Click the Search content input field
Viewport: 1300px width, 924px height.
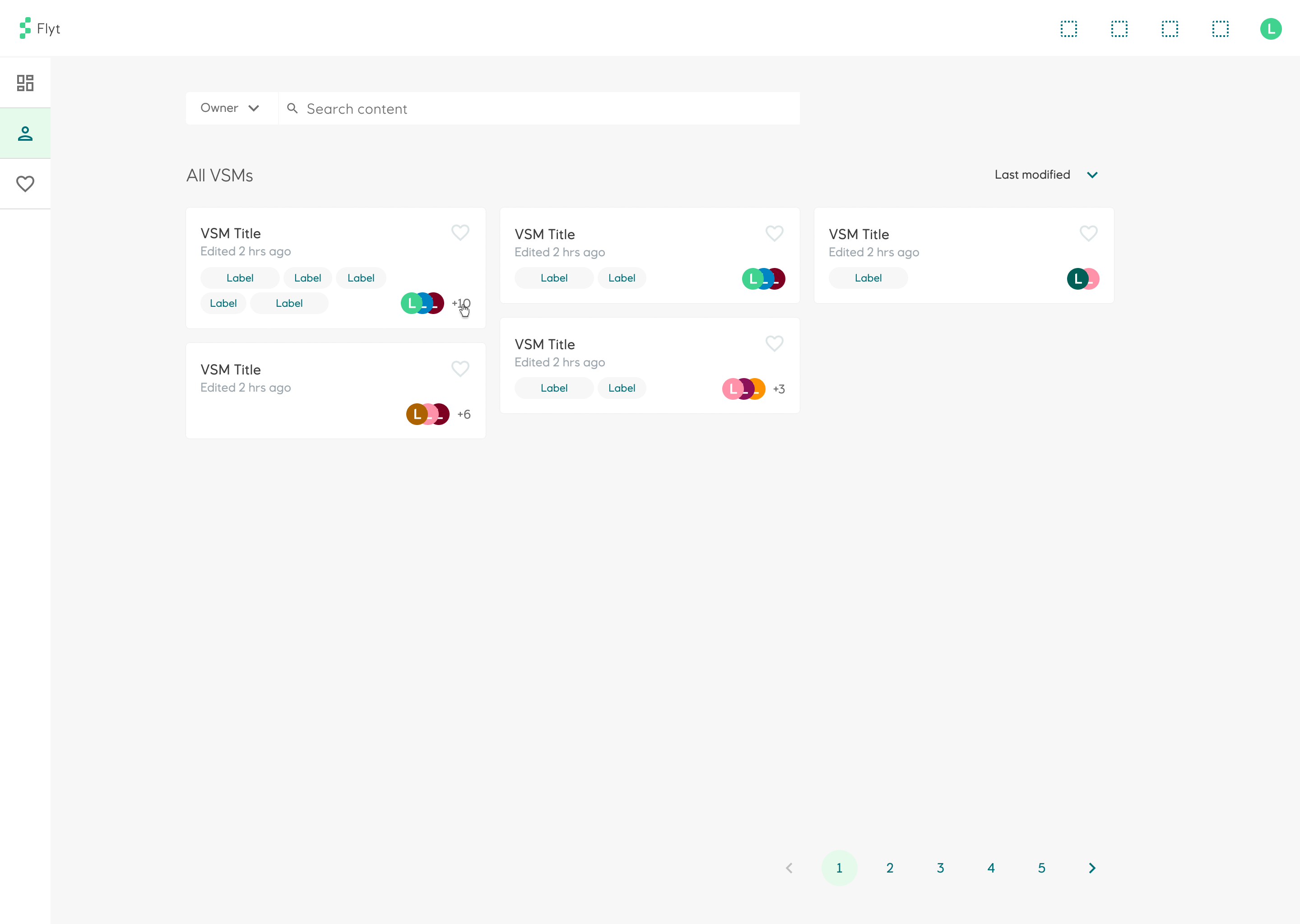coord(512,108)
